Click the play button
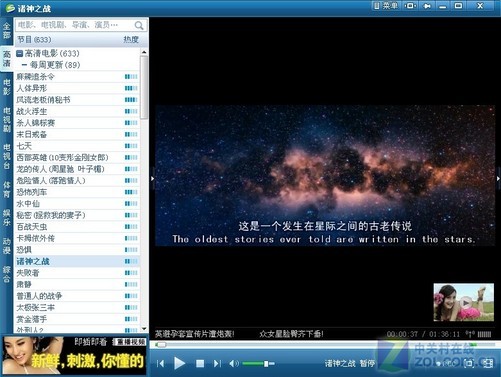The width and height of the screenshot is (501, 377). click(179, 363)
